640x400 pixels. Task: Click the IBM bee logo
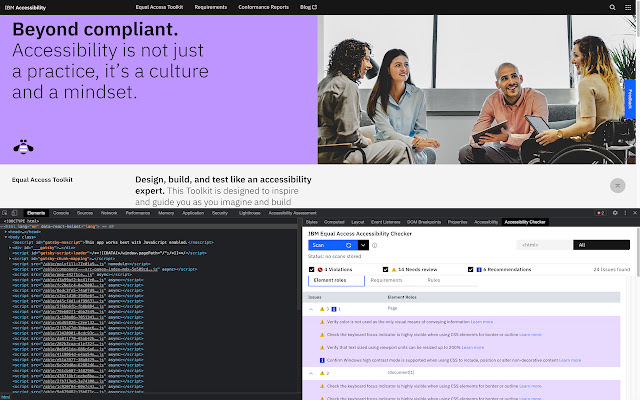click(22, 147)
